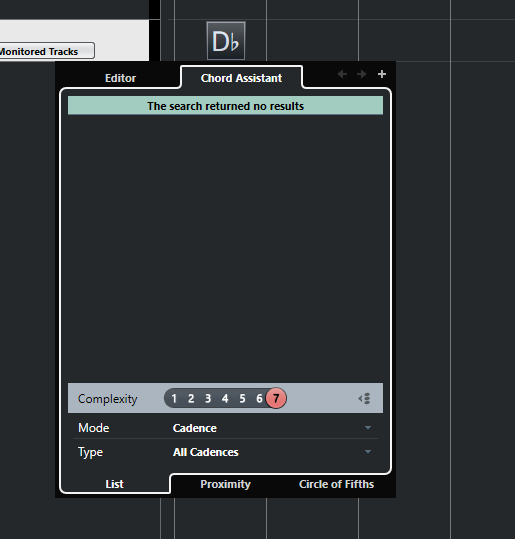Viewport: 515px width, 539px height.
Task: Open the Circle of Fifths view
Action: [336, 484]
